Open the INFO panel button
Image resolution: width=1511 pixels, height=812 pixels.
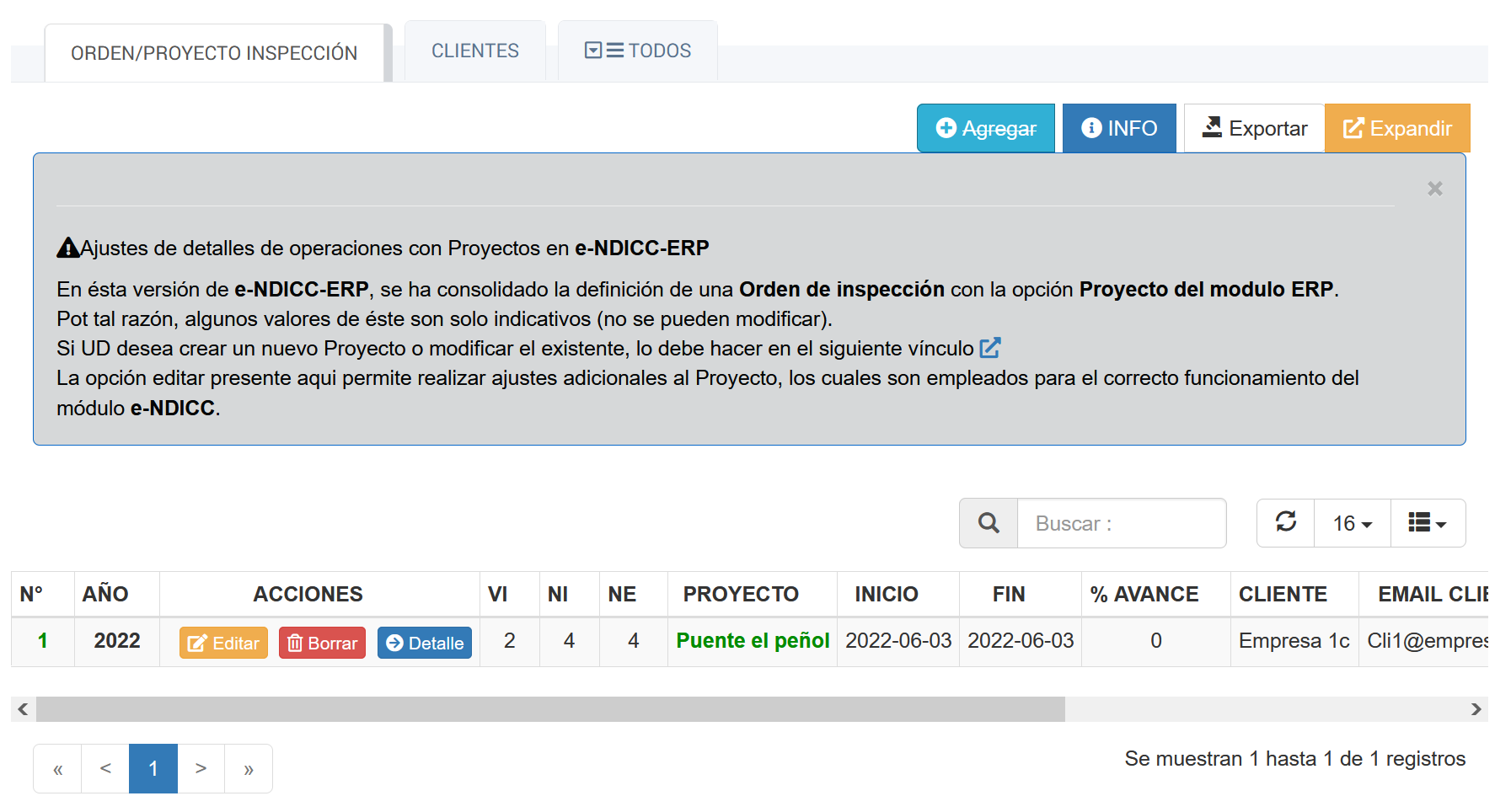pyautogui.click(x=1118, y=128)
